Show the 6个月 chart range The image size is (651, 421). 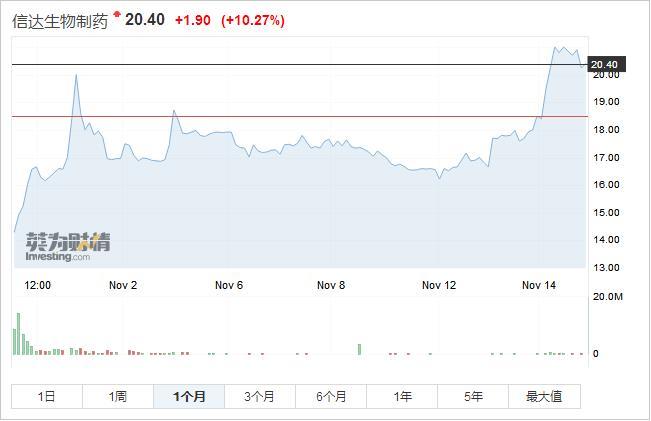[331, 396]
